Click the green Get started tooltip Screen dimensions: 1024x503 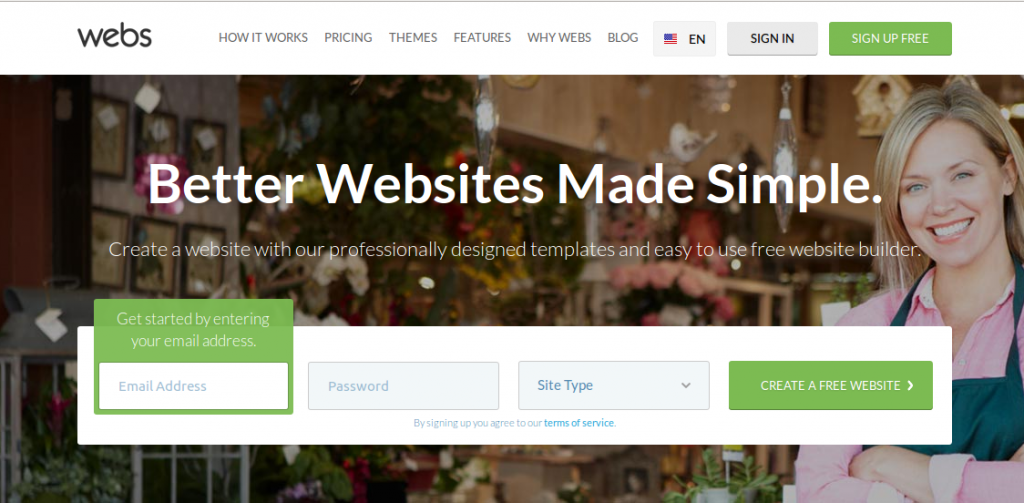(x=193, y=330)
